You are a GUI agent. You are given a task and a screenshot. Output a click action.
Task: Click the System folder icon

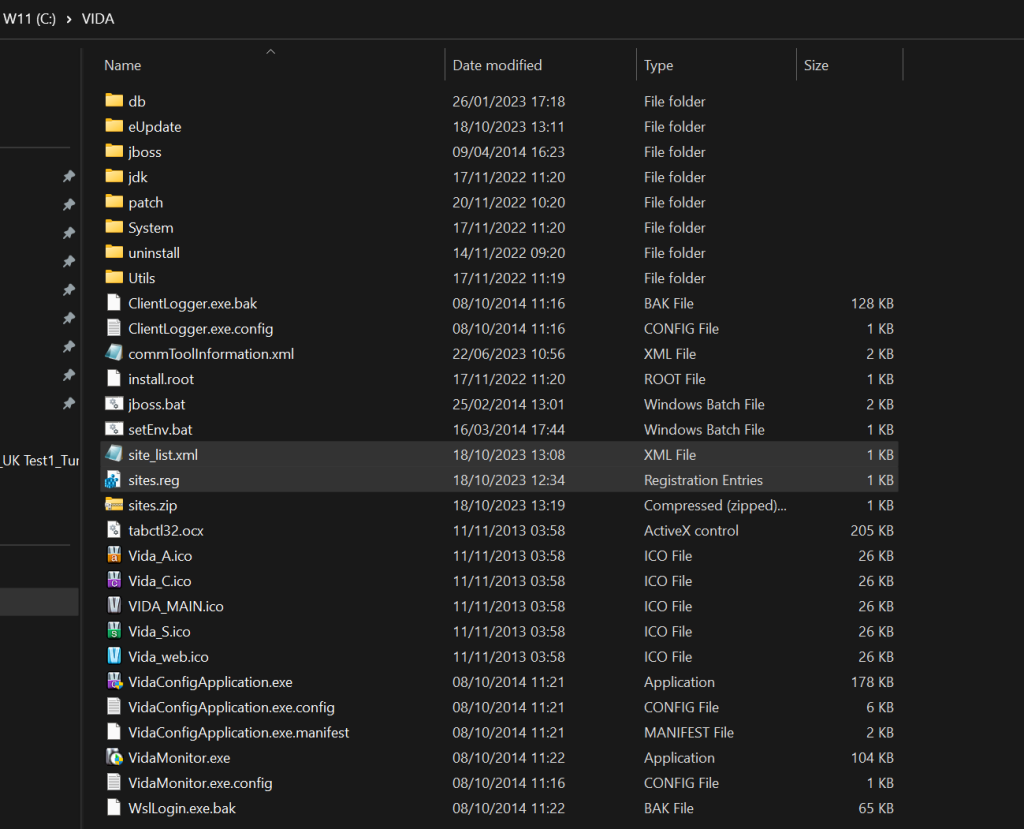[114, 227]
